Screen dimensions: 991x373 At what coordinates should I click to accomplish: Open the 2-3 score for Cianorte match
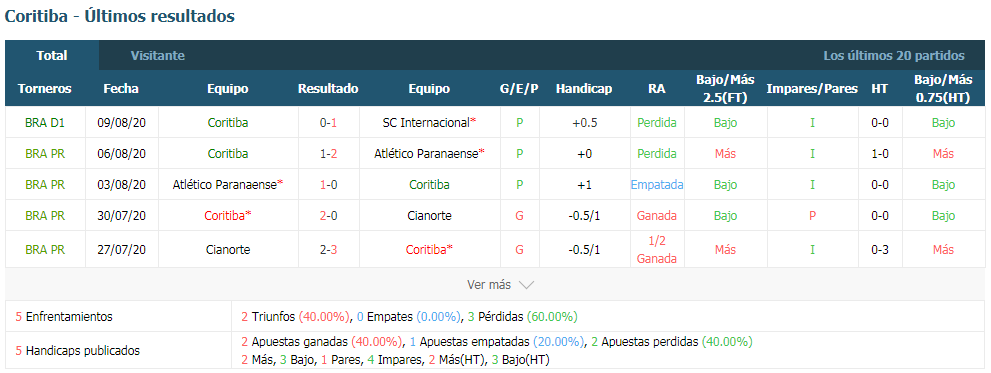tap(328, 250)
